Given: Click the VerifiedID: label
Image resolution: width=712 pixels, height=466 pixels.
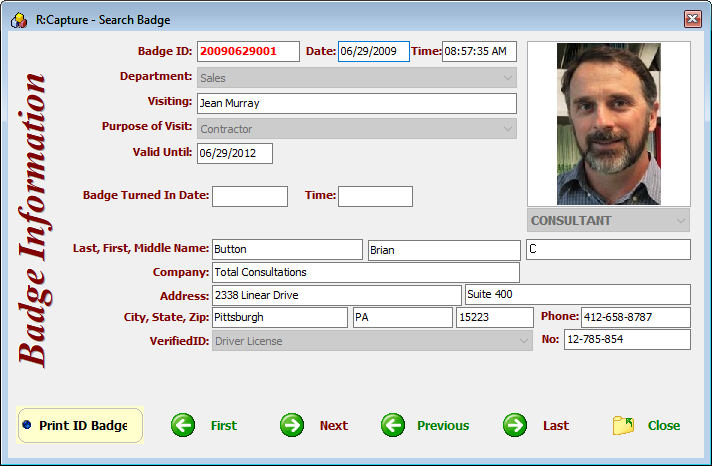Looking at the screenshot, I should tap(179, 341).
